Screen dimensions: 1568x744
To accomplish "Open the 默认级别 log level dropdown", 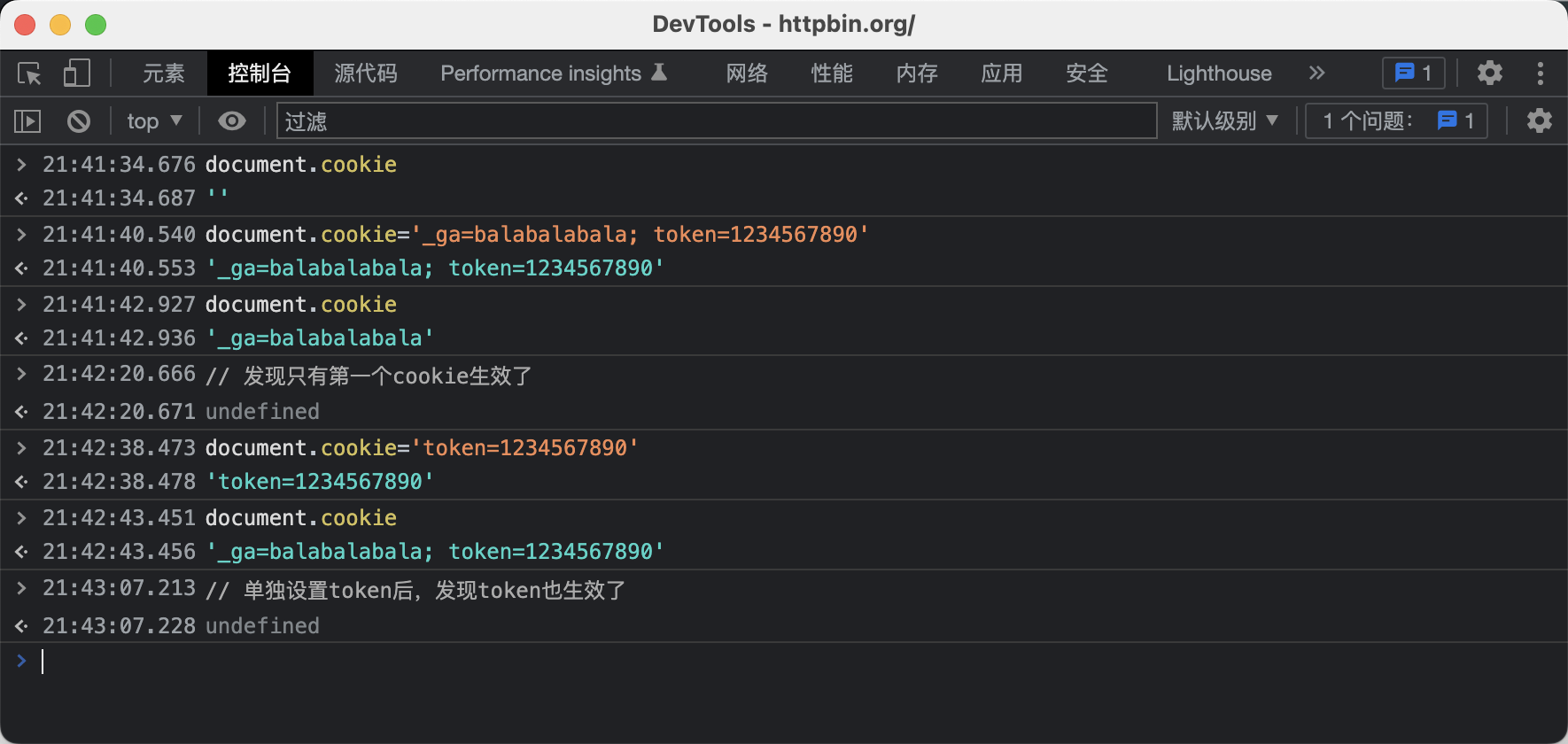I will 1225,121.
